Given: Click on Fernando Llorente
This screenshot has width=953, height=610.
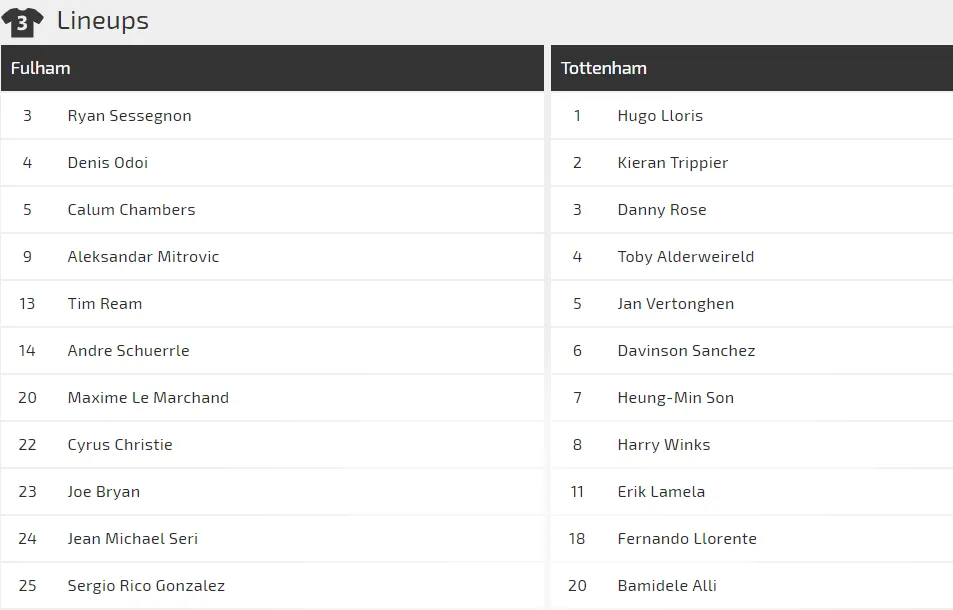Looking at the screenshot, I should click(687, 539).
